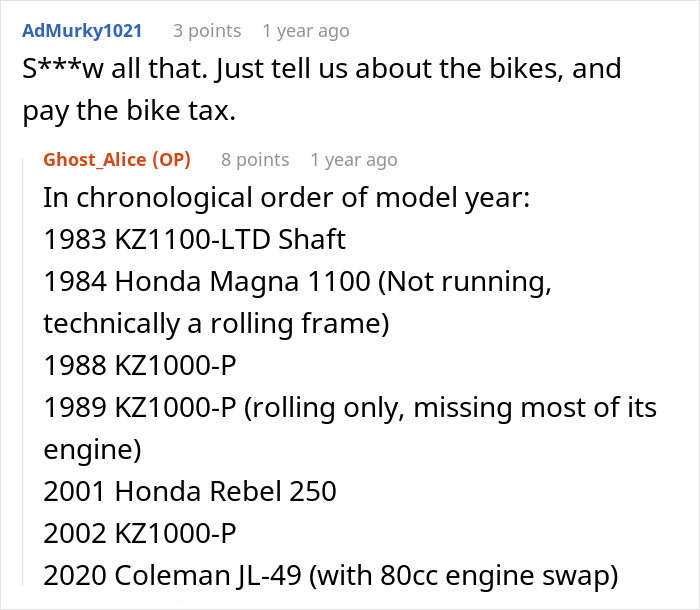Image resolution: width=700 pixels, height=610 pixels.
Task: Click the 3 points score
Action: (x=207, y=30)
